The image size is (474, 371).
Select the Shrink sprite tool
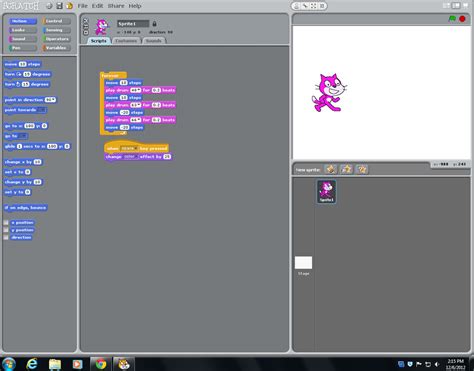tap(322, 6)
